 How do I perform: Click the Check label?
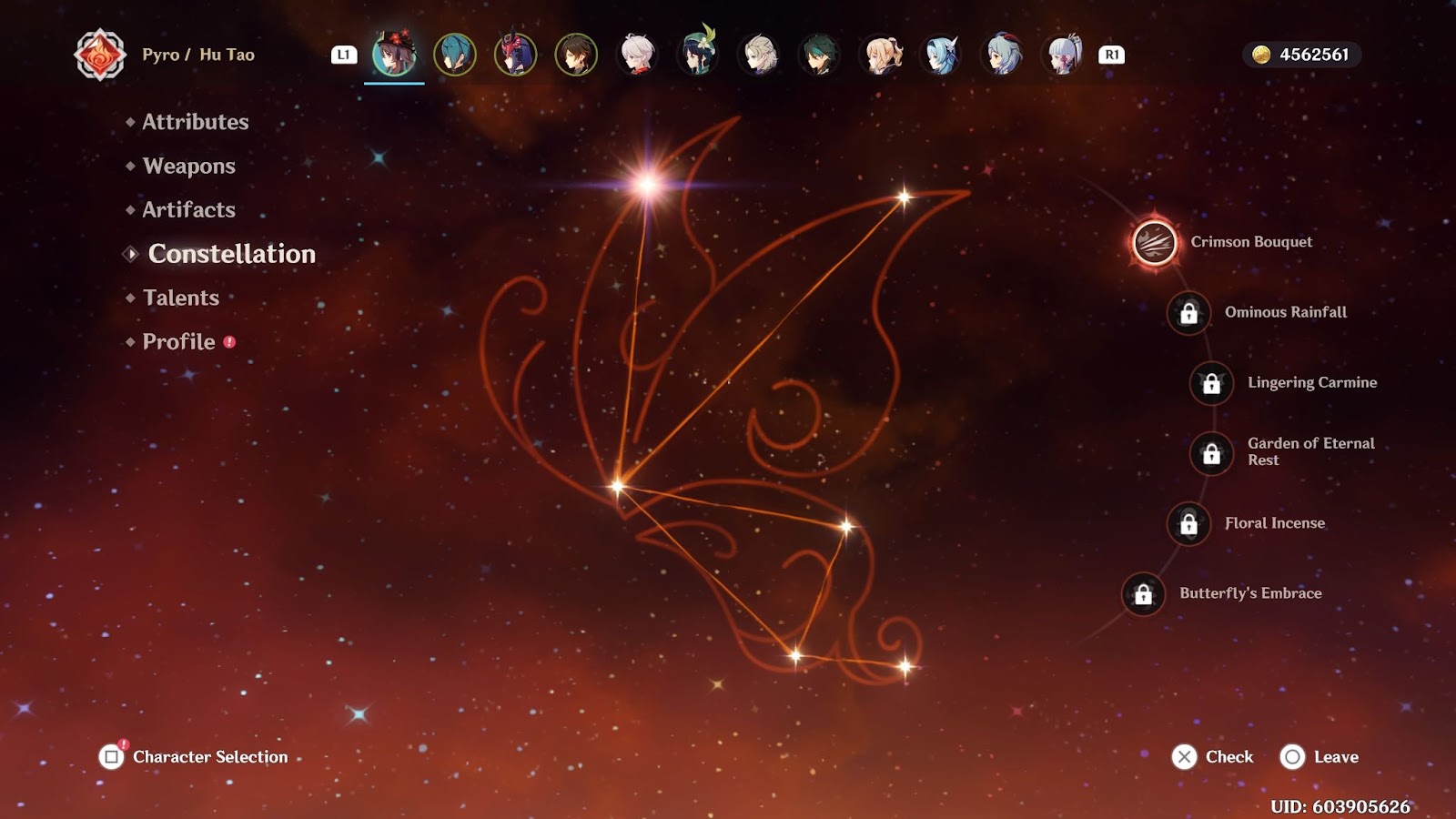1229,757
